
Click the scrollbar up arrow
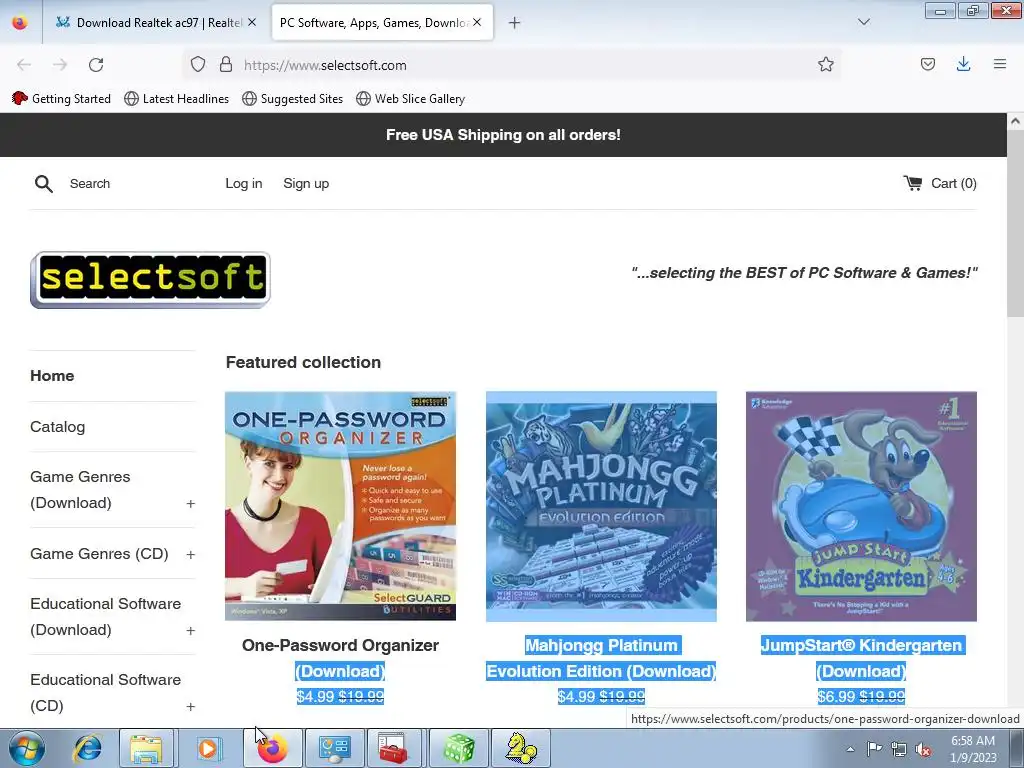[1015, 121]
